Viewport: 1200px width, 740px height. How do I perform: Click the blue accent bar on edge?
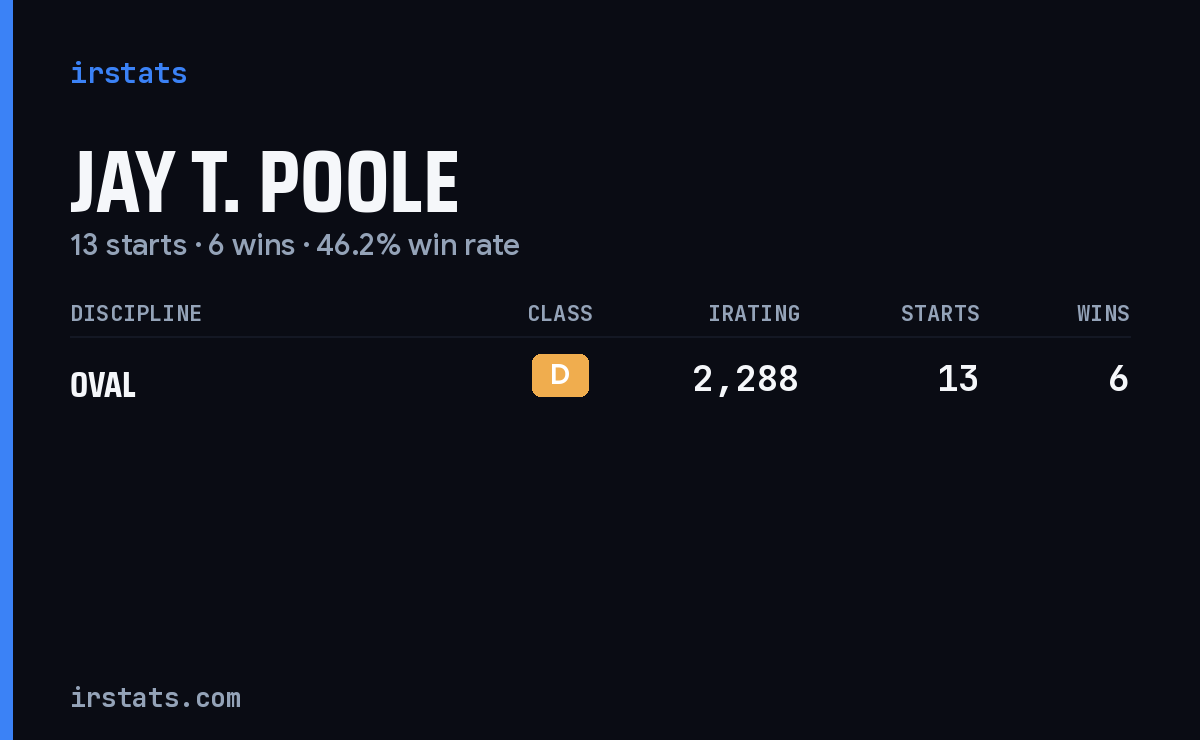click(6, 370)
